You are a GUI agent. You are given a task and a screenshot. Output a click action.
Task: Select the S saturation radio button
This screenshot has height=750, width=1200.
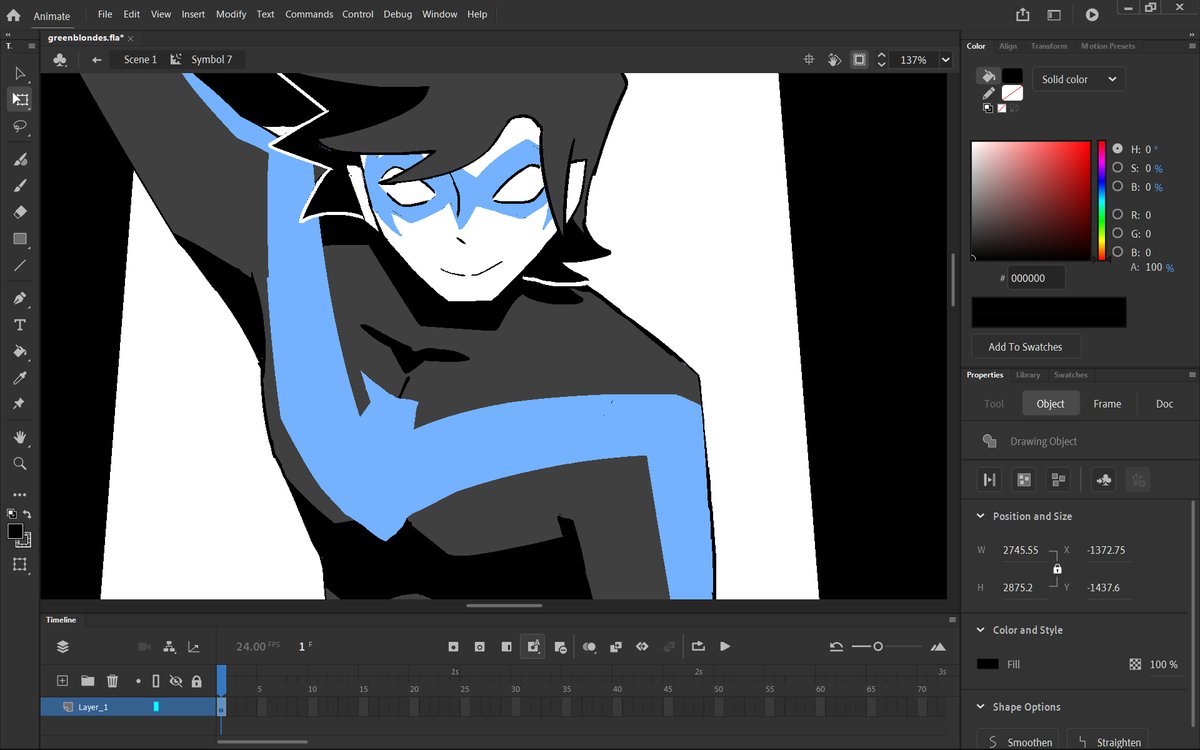(x=1118, y=167)
